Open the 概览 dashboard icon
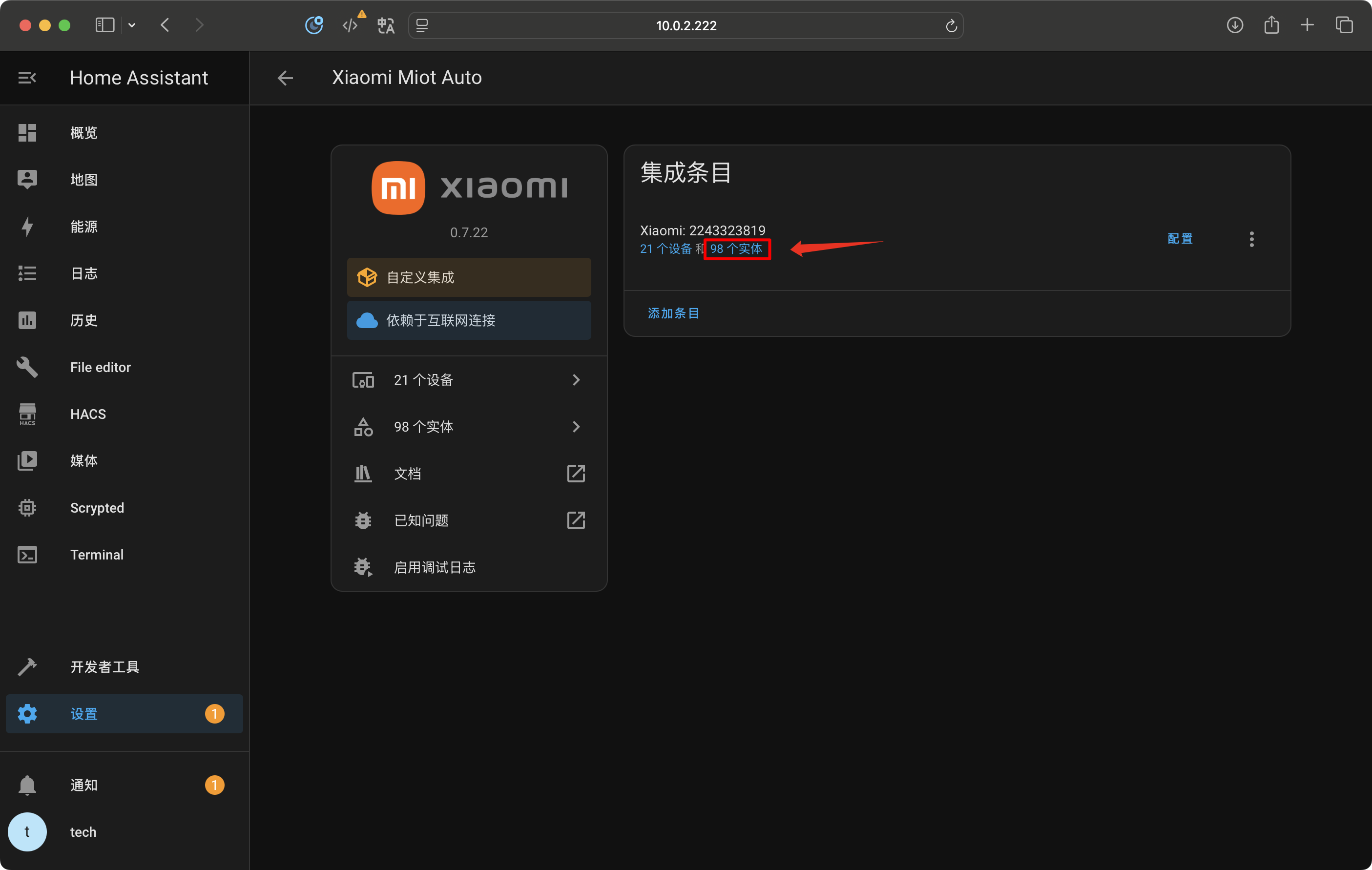The image size is (1372, 870). [x=27, y=133]
